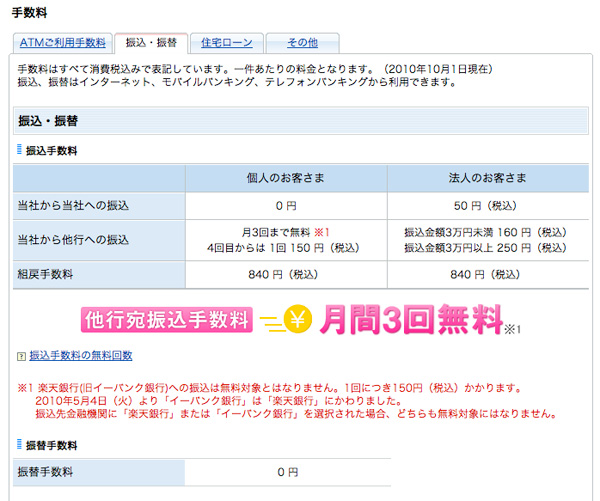This screenshot has height=501, width=600.
Task: Select the 当社から当社への振込 row label
Action: coord(74,205)
